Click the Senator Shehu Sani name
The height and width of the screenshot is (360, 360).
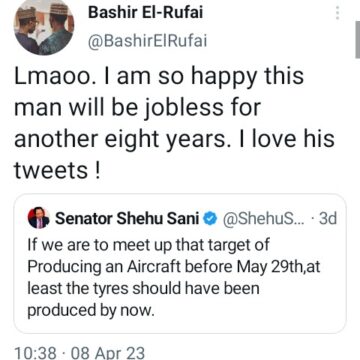pos(127,219)
